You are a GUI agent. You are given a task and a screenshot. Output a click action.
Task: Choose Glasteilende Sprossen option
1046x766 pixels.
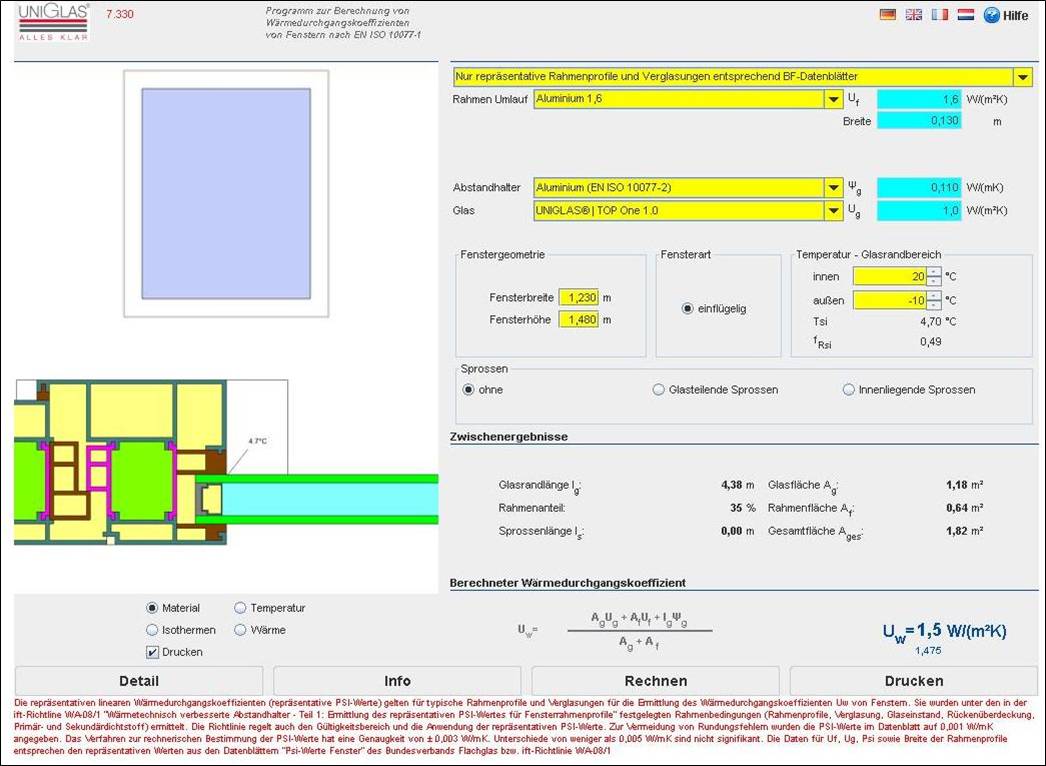(659, 390)
